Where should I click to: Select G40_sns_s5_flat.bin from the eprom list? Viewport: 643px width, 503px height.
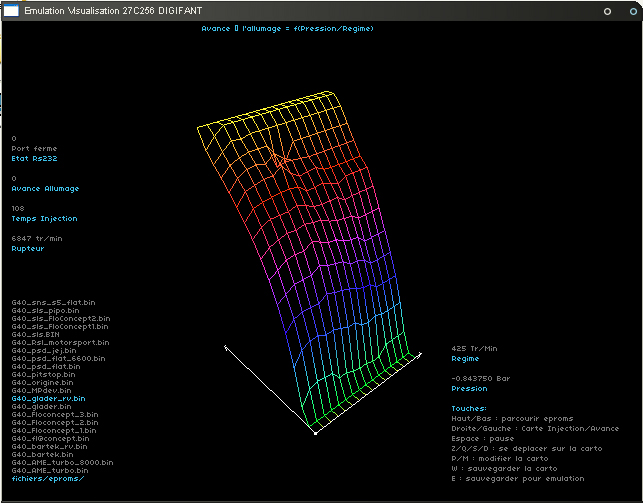pos(54,301)
